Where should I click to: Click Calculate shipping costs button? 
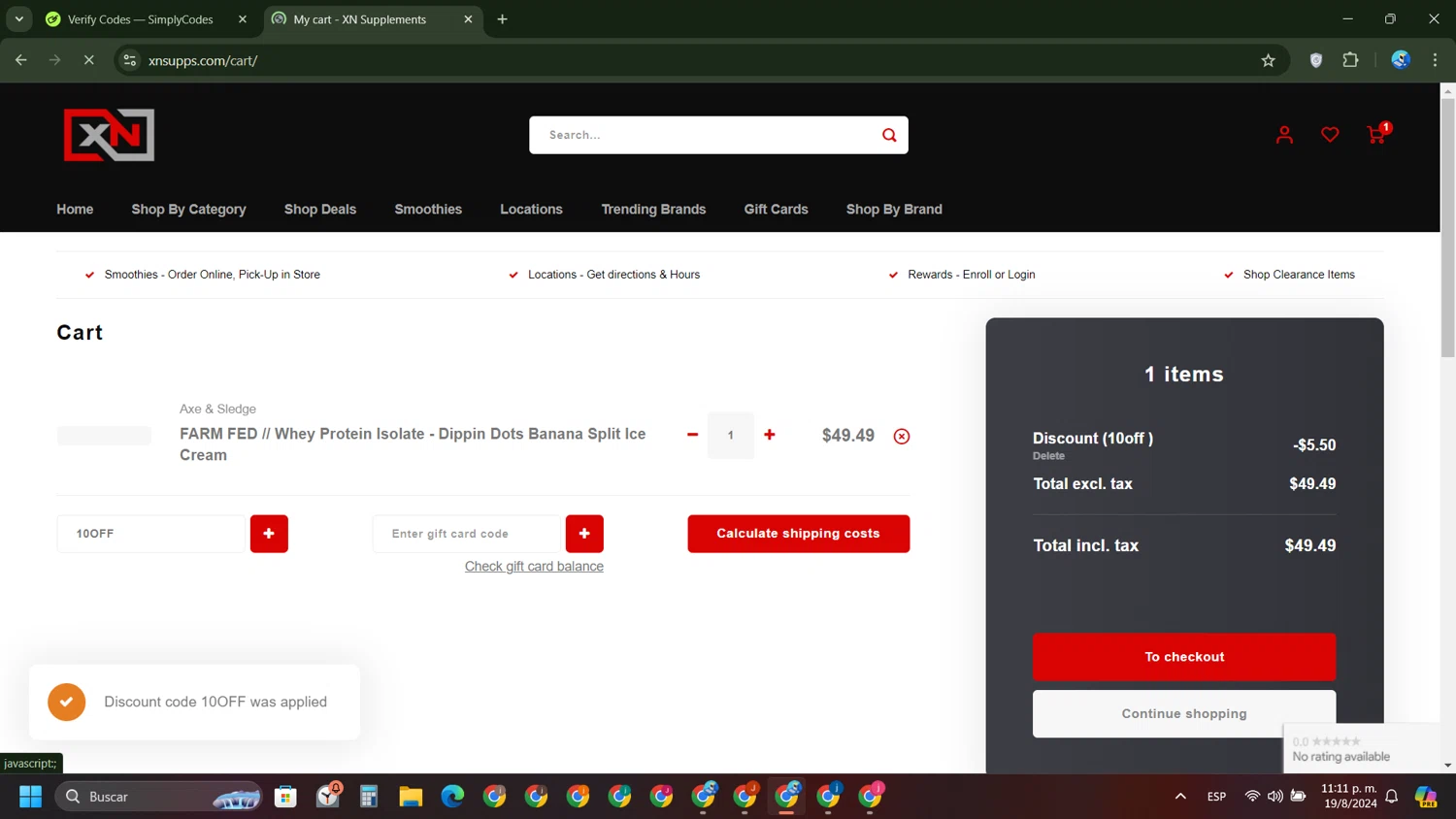click(799, 534)
